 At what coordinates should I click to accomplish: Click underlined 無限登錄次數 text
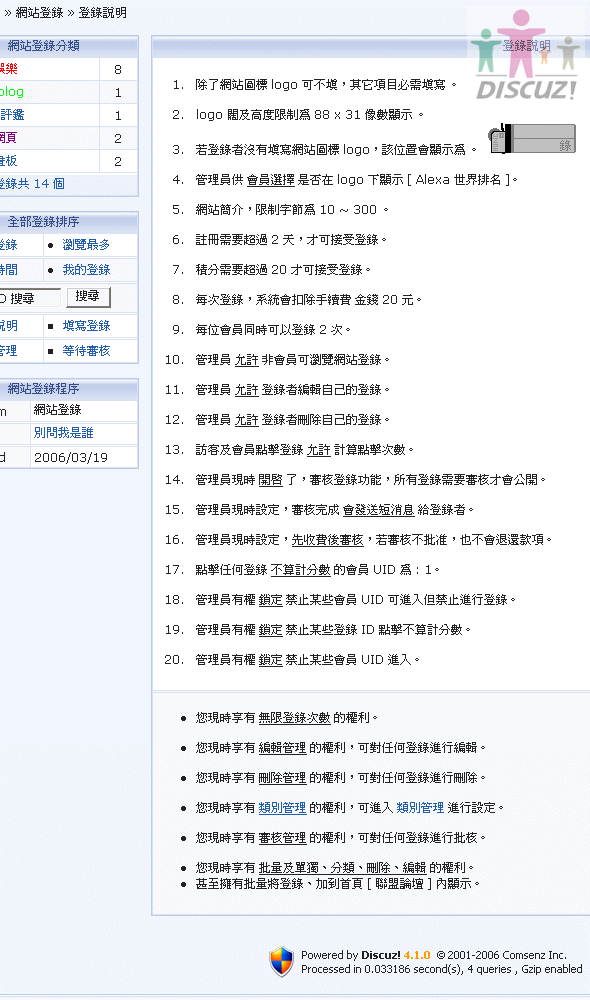coord(294,717)
